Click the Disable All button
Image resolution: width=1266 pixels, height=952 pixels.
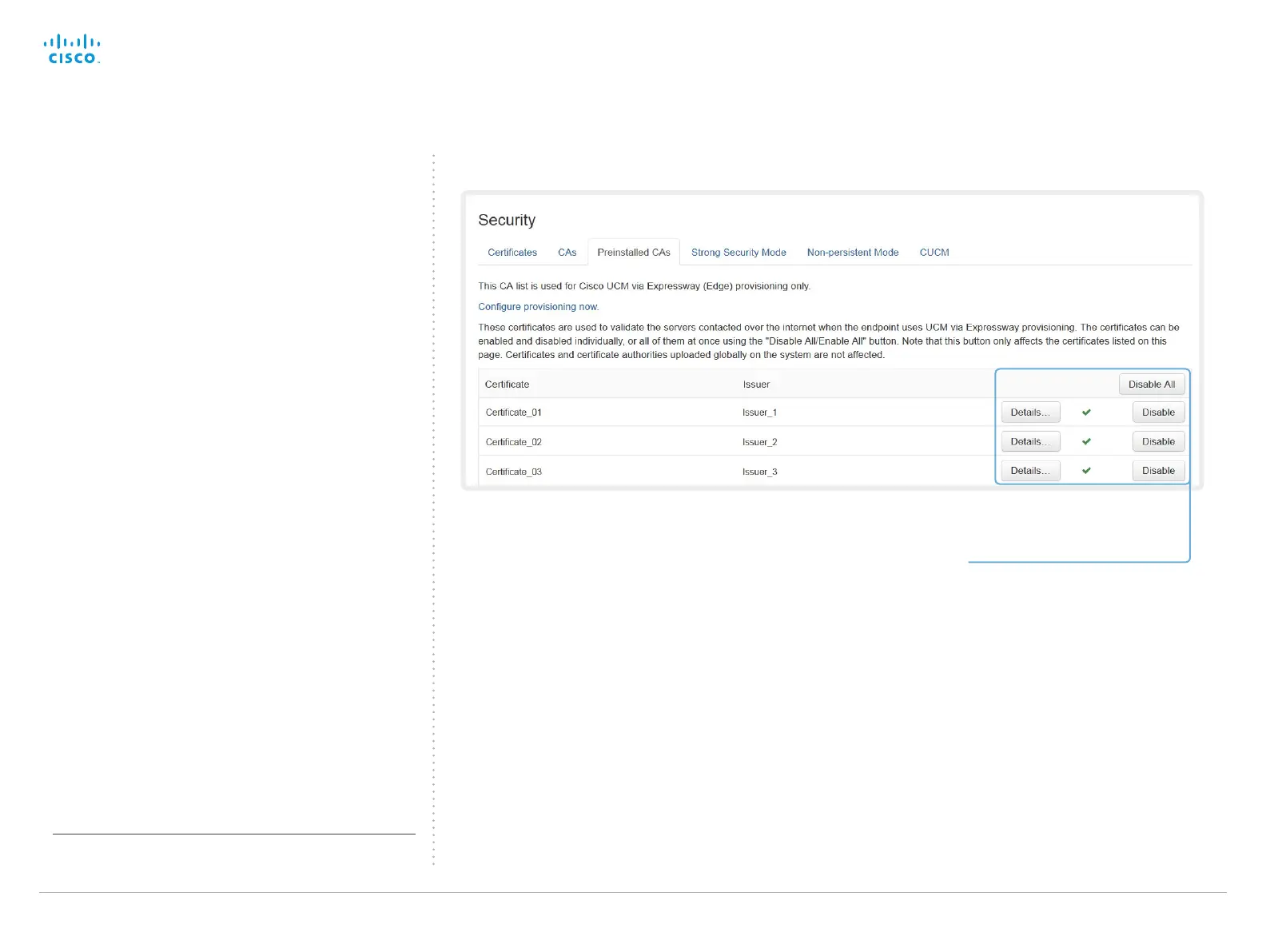point(1152,384)
